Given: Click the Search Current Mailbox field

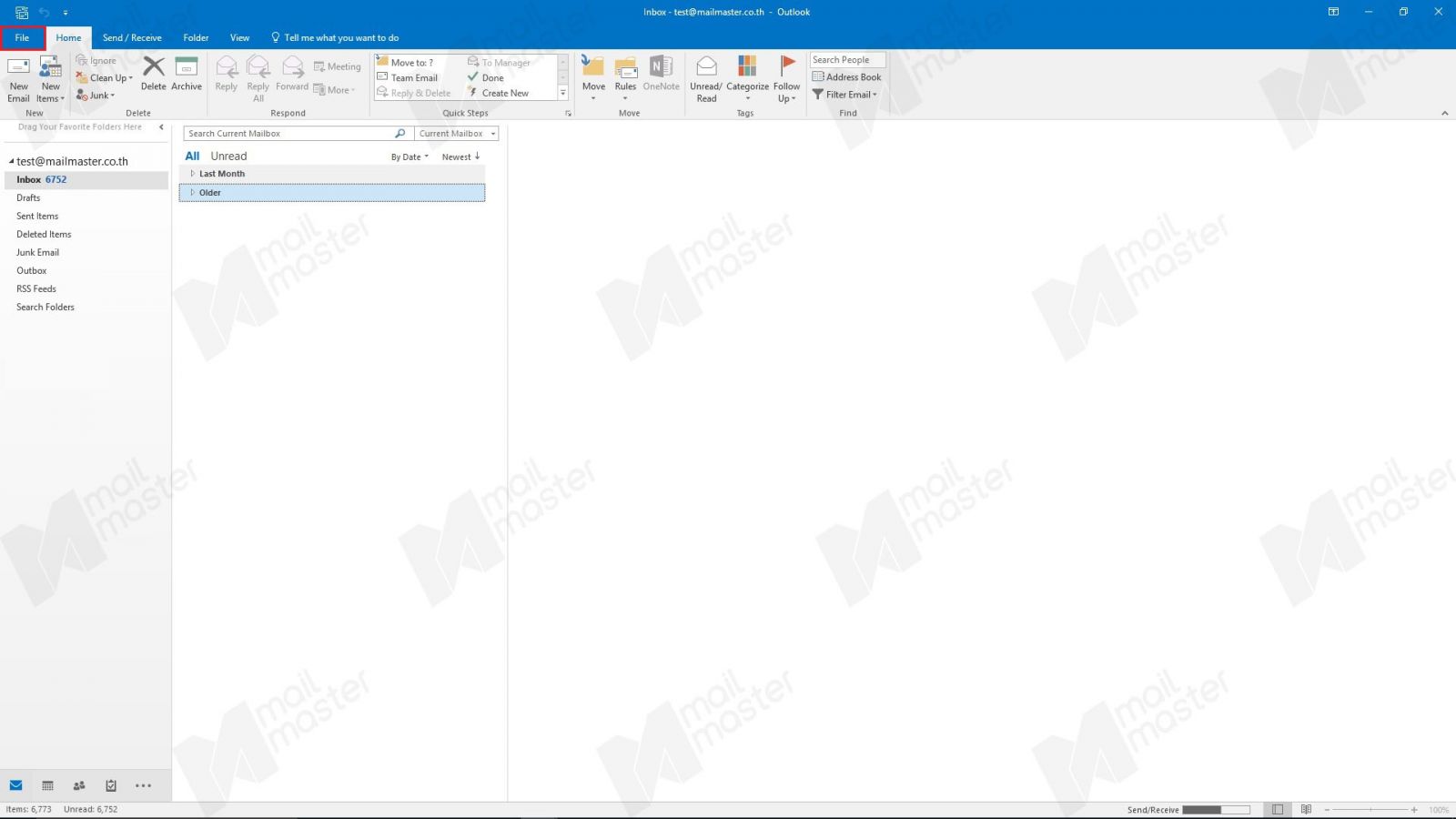Looking at the screenshot, I should tap(289, 134).
